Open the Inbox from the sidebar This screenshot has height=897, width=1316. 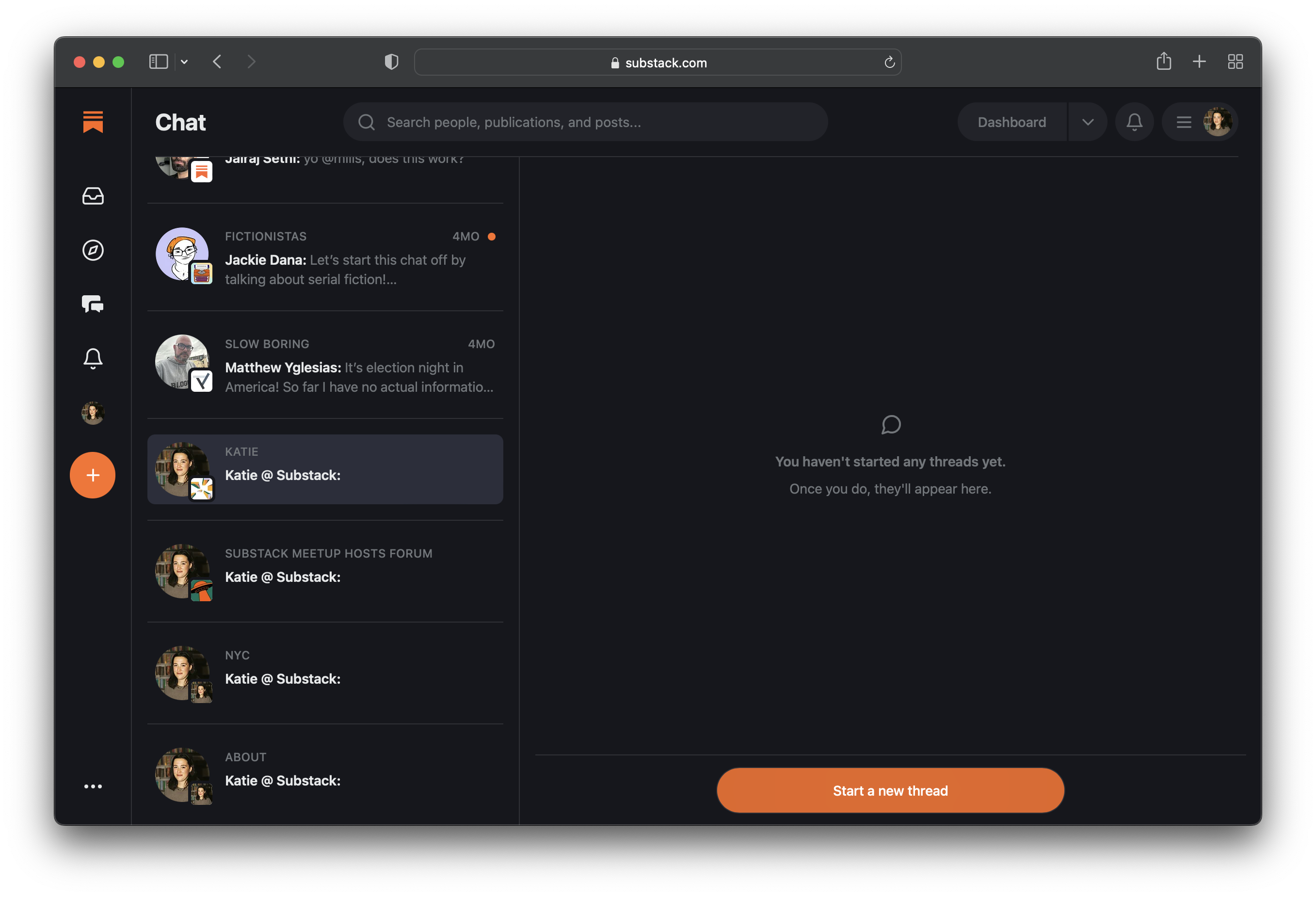(x=93, y=196)
